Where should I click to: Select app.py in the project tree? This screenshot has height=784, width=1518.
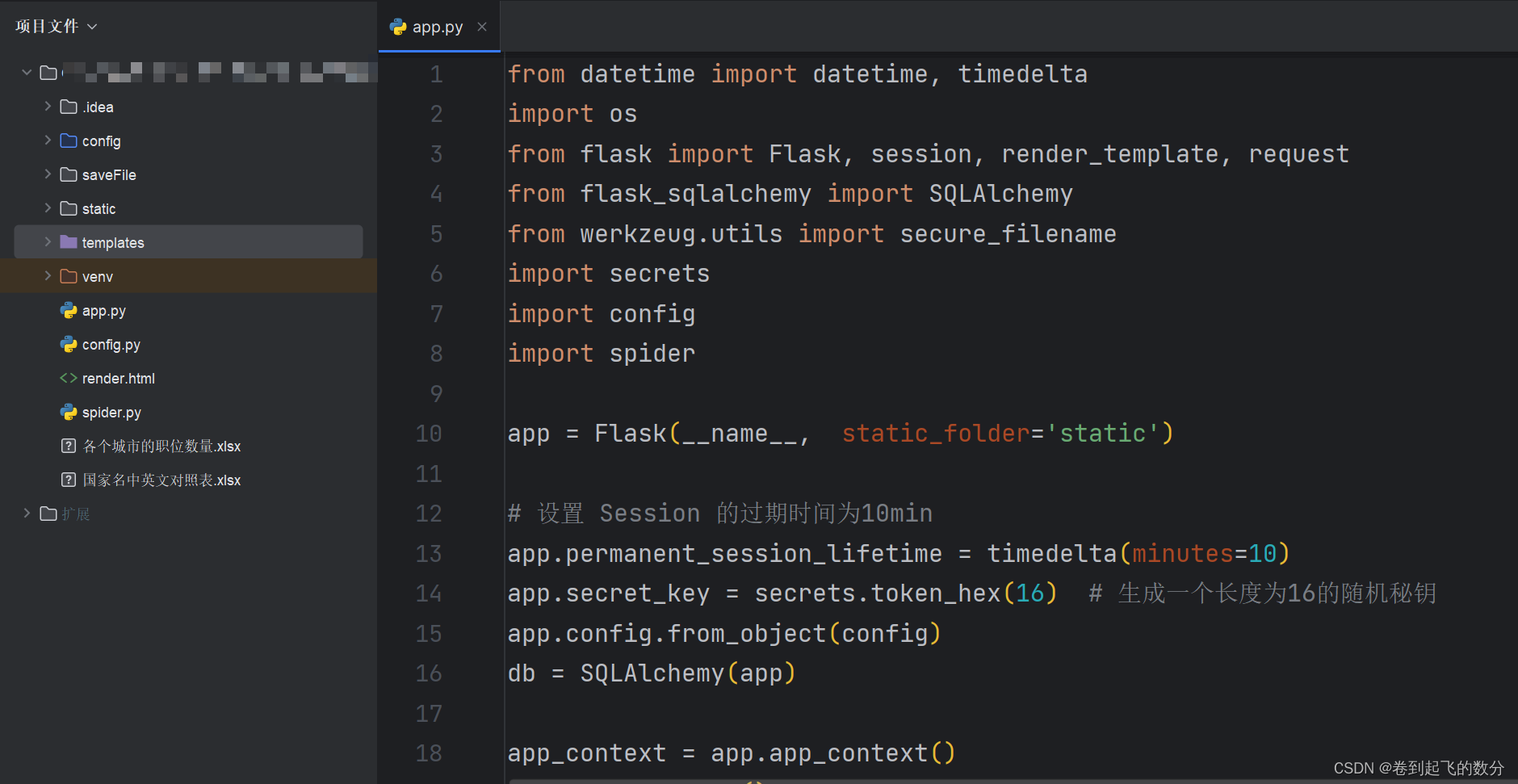103,310
